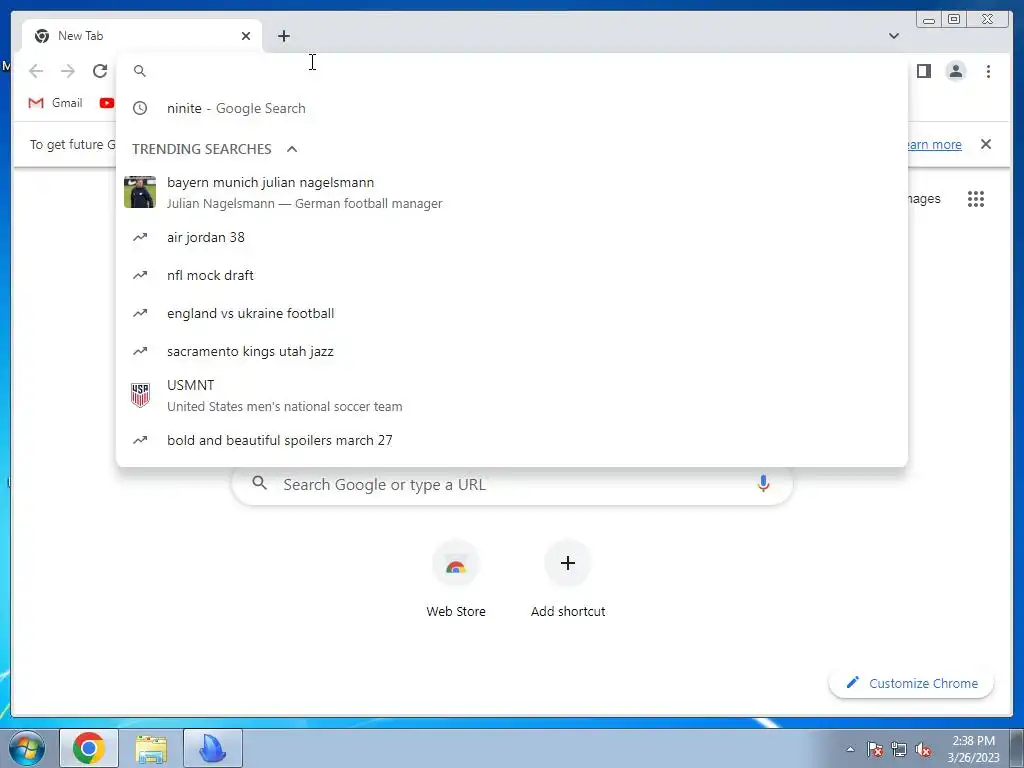
Task: Click the Images link at top right
Action: [925, 199]
